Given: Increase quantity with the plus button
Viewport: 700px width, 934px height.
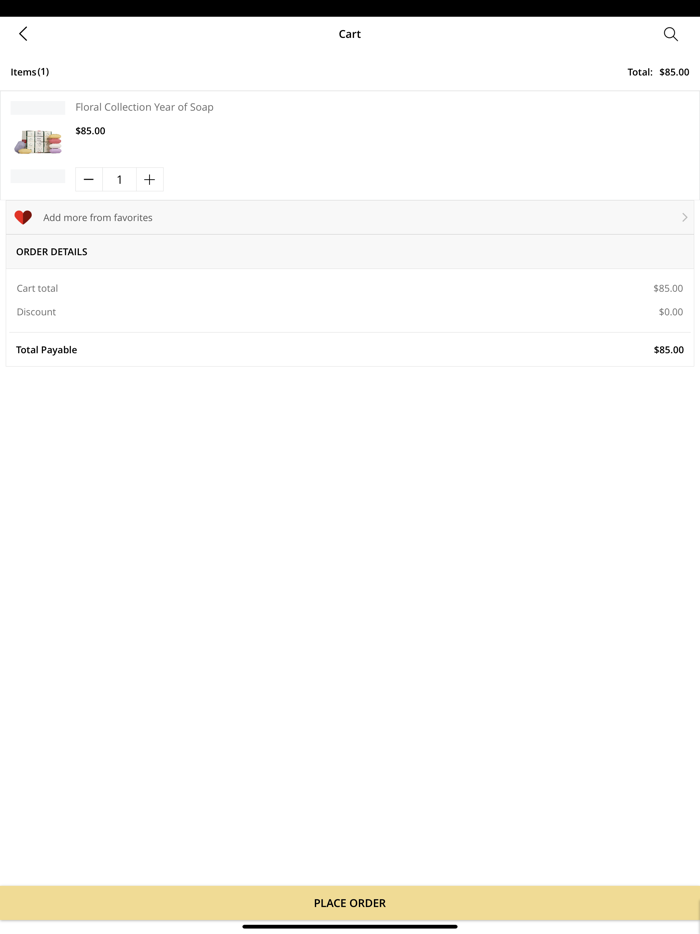Looking at the screenshot, I should click(150, 180).
